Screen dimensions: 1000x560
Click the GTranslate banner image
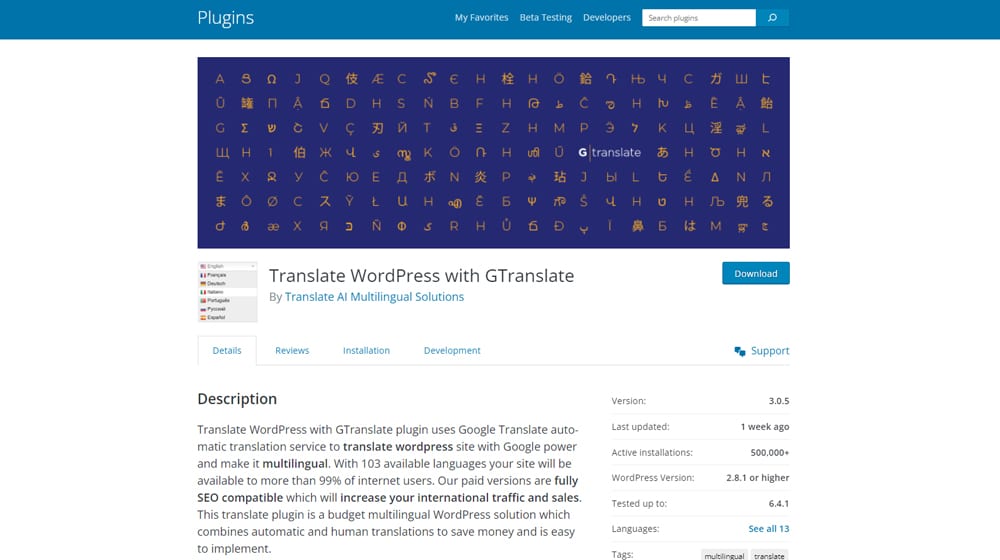click(493, 152)
